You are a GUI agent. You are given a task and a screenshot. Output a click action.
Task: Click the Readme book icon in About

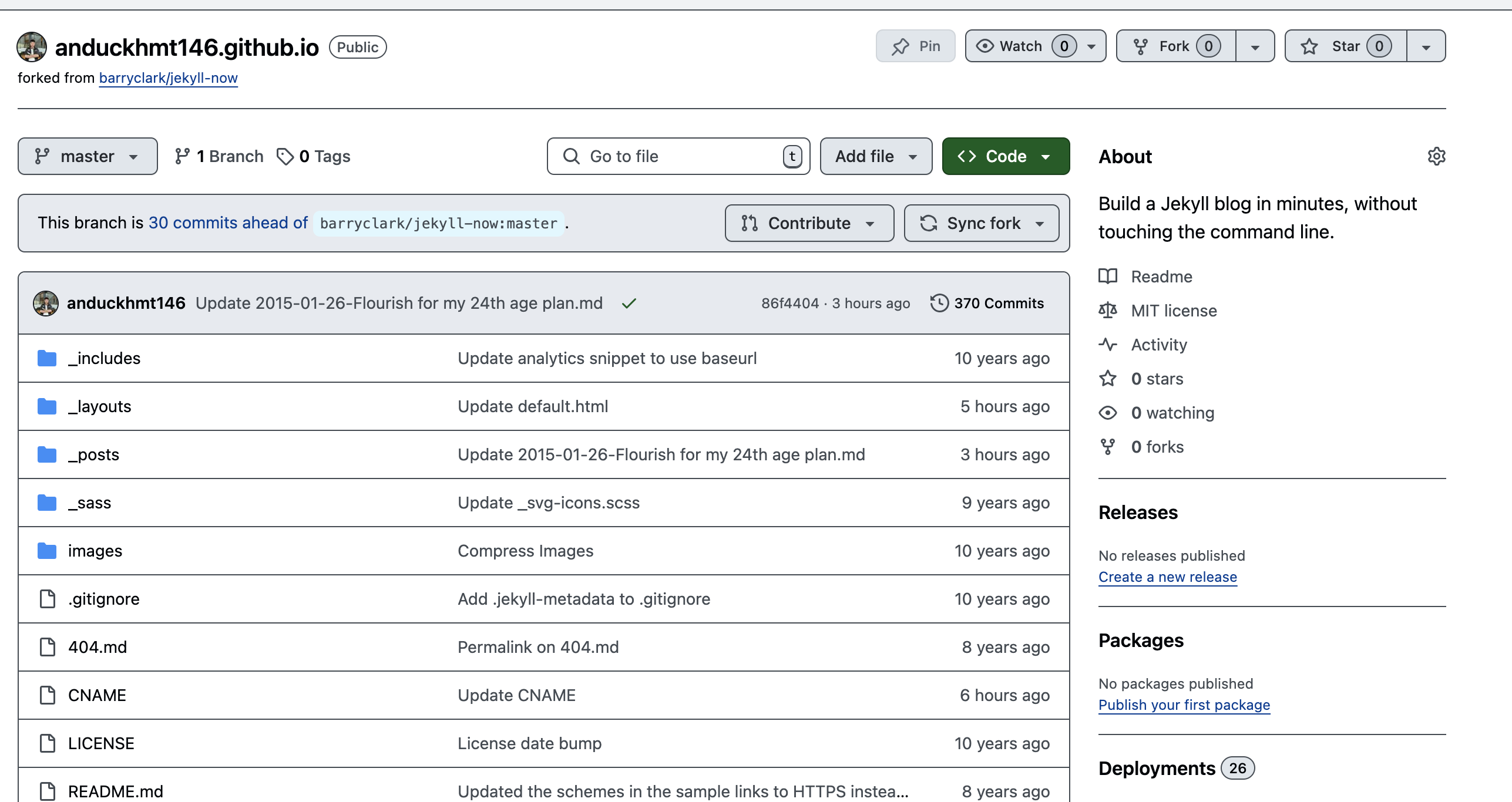tap(1108, 277)
